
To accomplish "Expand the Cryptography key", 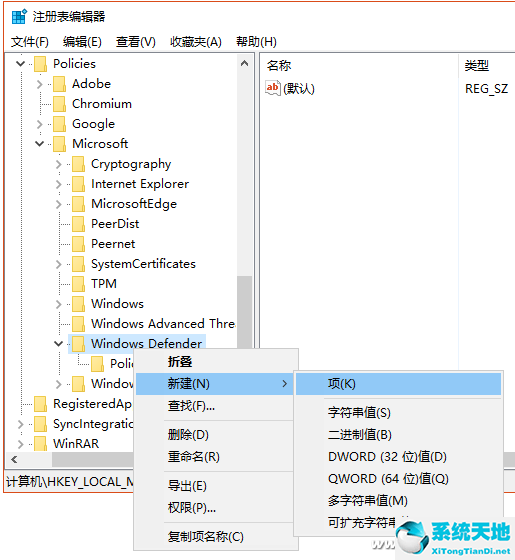I will pyautogui.click(x=59, y=164).
